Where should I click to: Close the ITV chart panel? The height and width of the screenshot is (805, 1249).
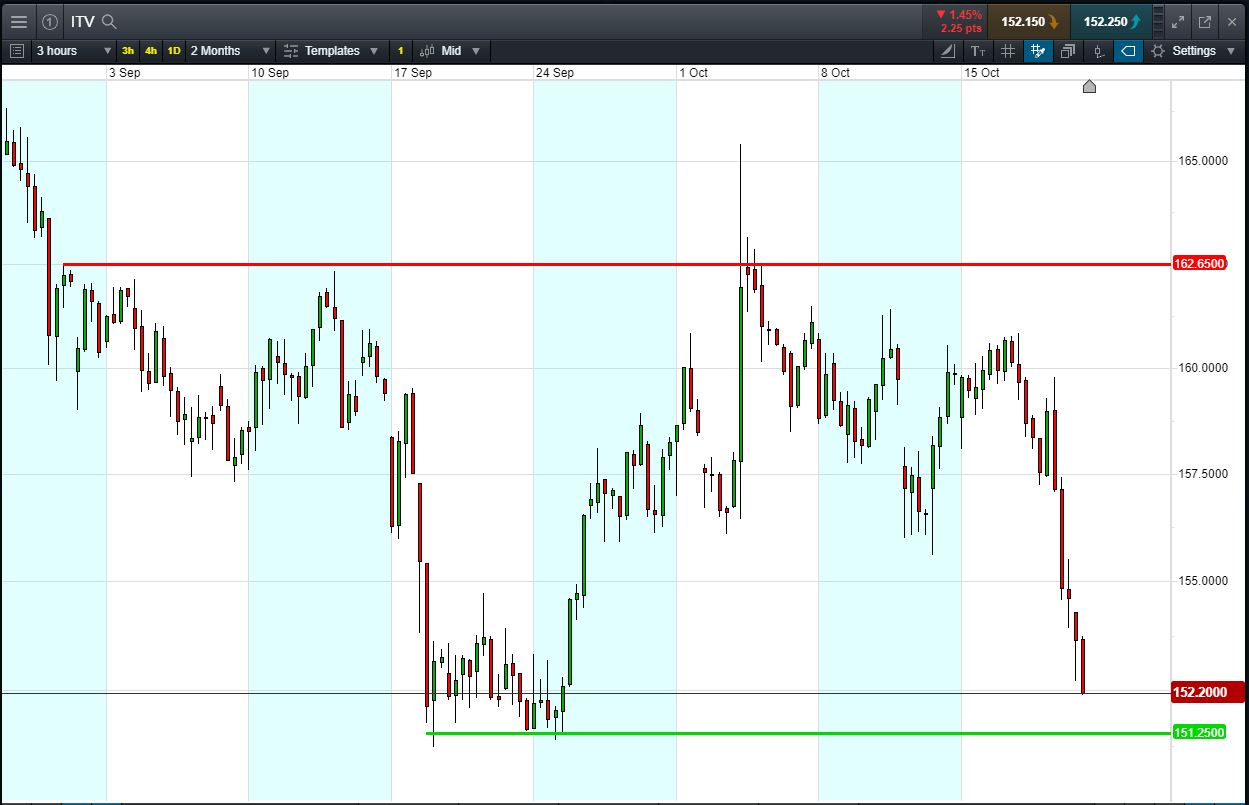click(1232, 21)
